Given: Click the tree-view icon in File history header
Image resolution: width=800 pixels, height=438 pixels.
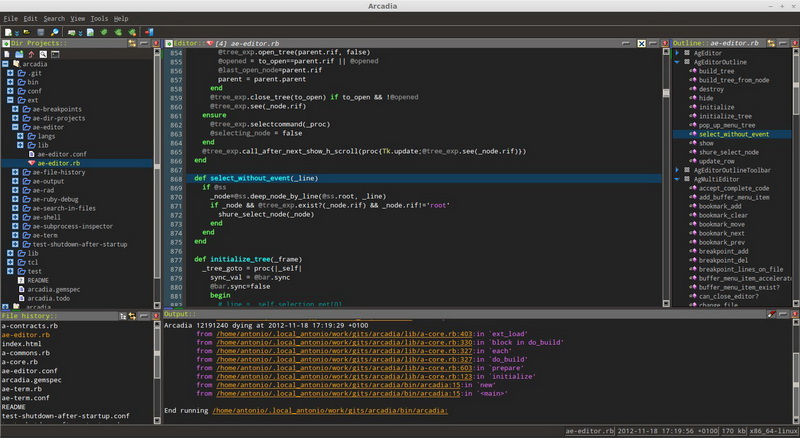Looking at the screenshot, I should coord(123,316).
